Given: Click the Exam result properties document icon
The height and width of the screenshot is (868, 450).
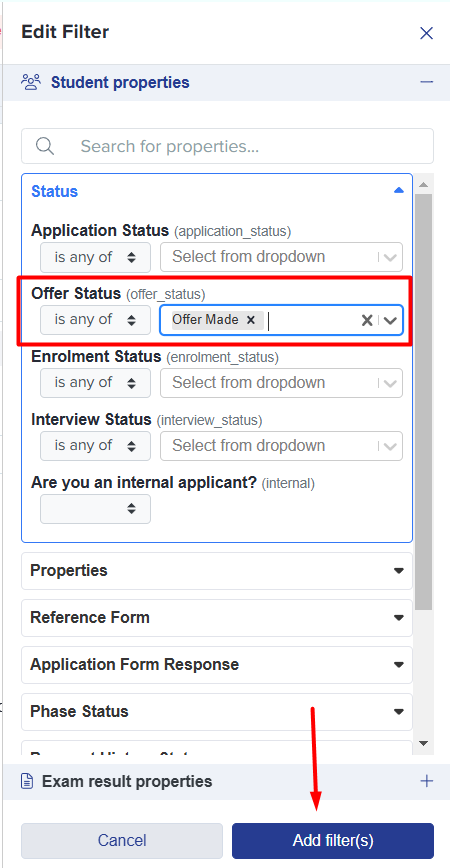Looking at the screenshot, I should [x=27, y=781].
